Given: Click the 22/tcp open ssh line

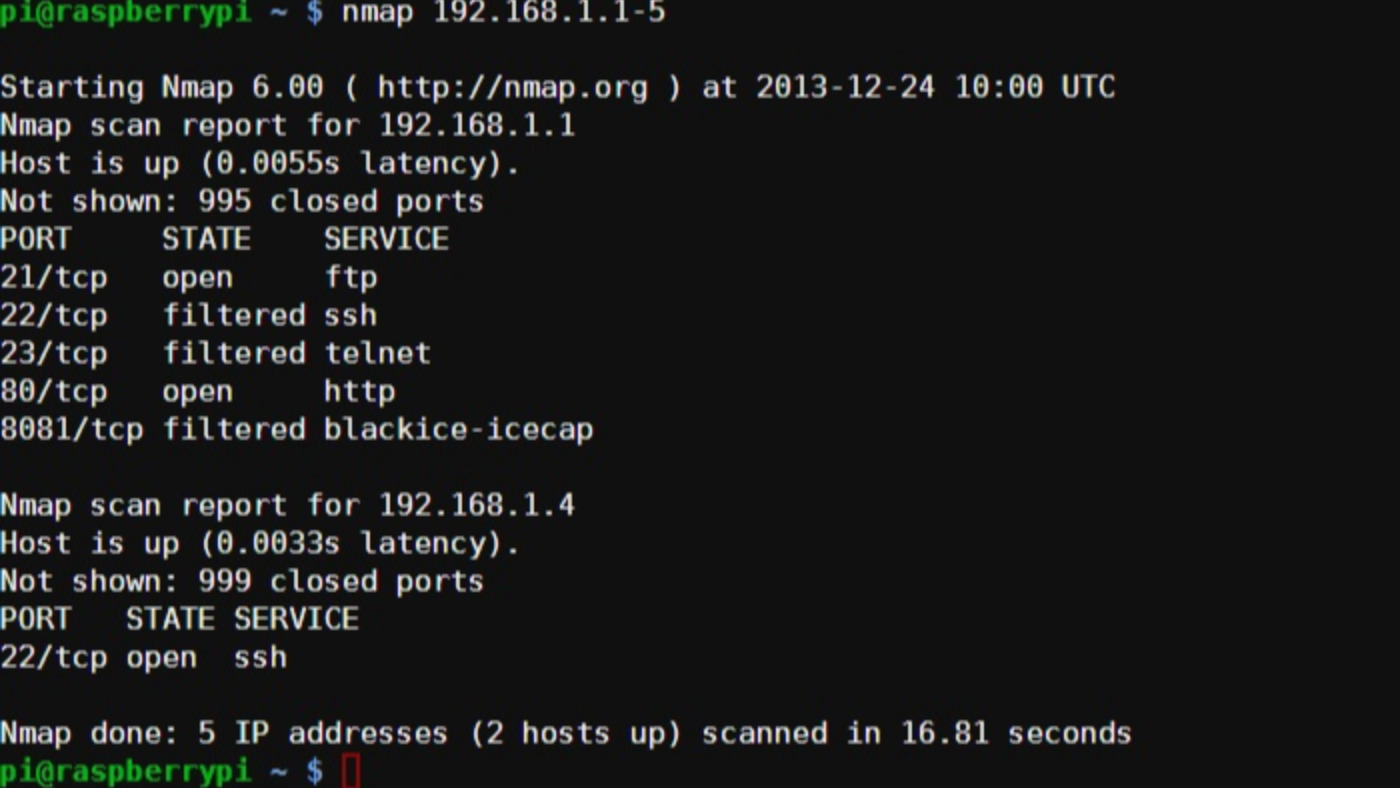Looking at the screenshot, I should pos(144,657).
